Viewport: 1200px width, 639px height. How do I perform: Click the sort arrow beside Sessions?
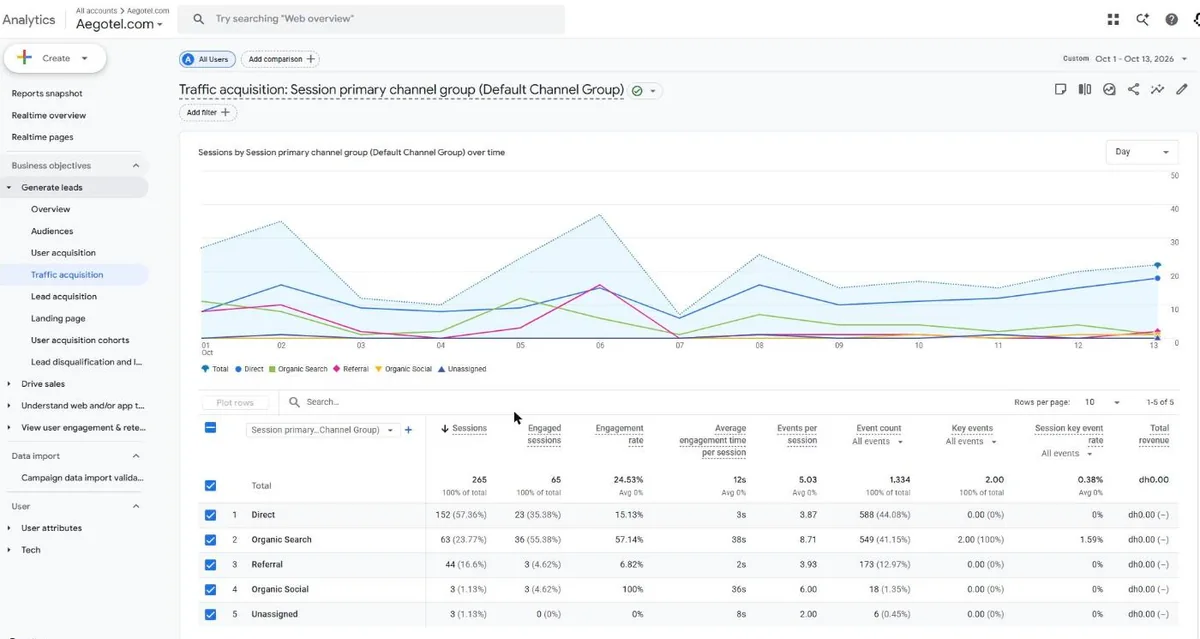click(x=445, y=429)
